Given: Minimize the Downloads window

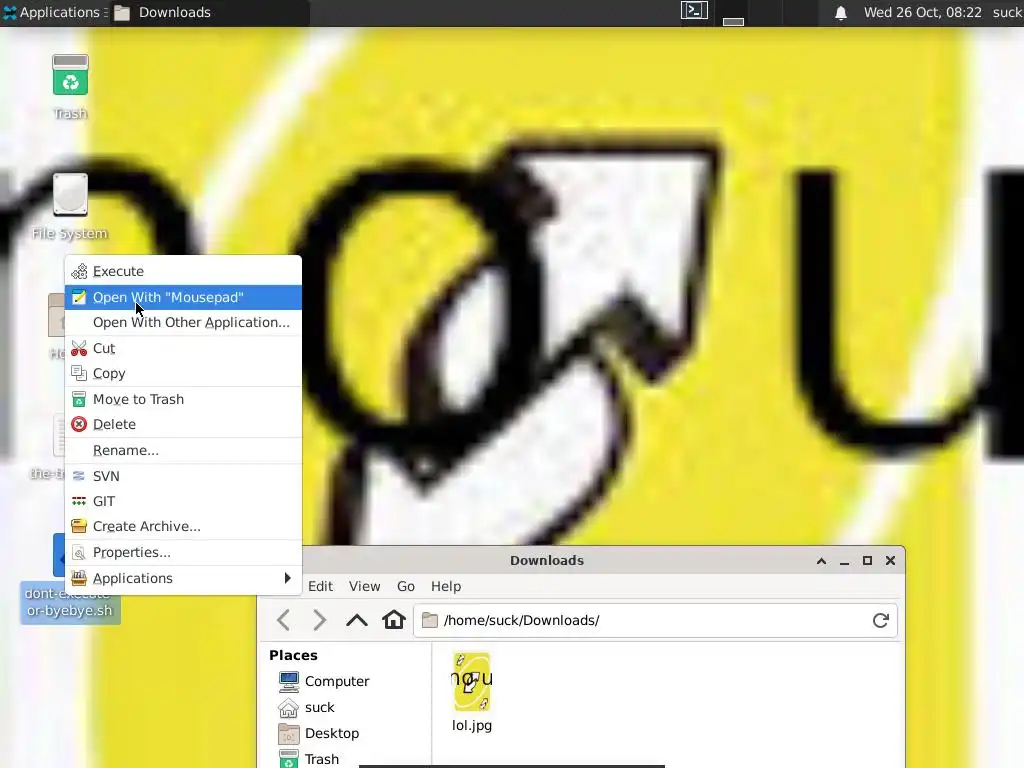Looking at the screenshot, I should point(844,561).
